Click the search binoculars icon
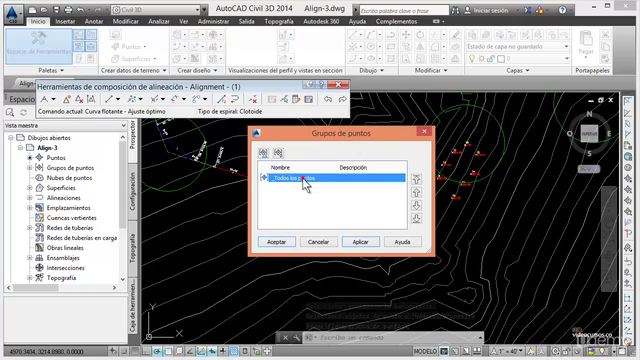Viewport: 640px width, 360px height. pos(456,10)
